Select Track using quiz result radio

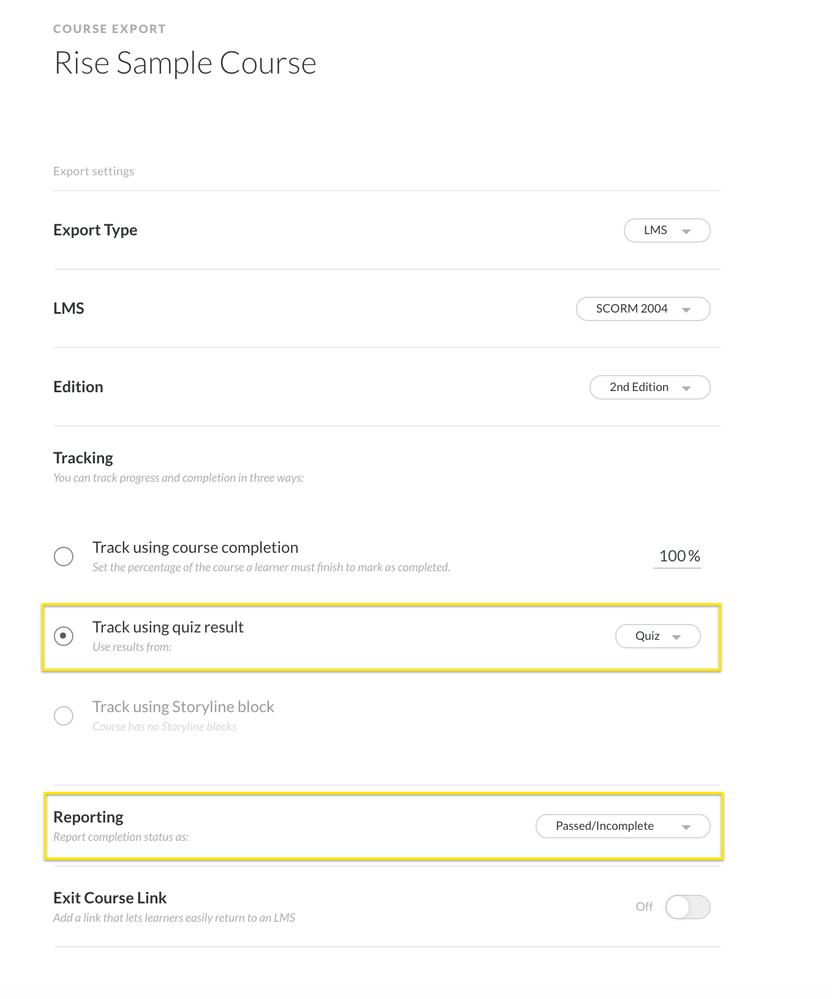point(64,636)
